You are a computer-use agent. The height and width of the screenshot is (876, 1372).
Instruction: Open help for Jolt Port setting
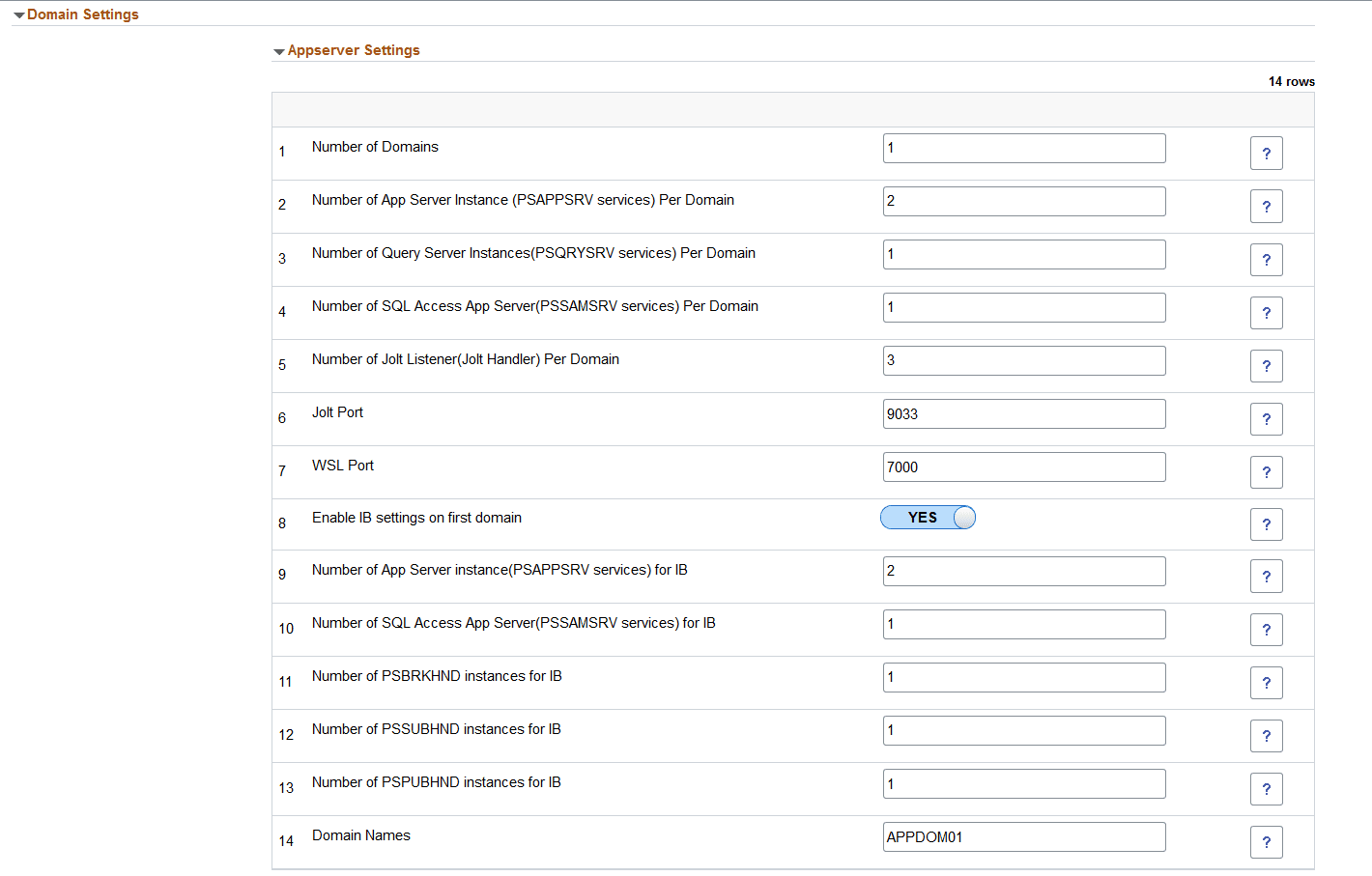click(x=1266, y=418)
